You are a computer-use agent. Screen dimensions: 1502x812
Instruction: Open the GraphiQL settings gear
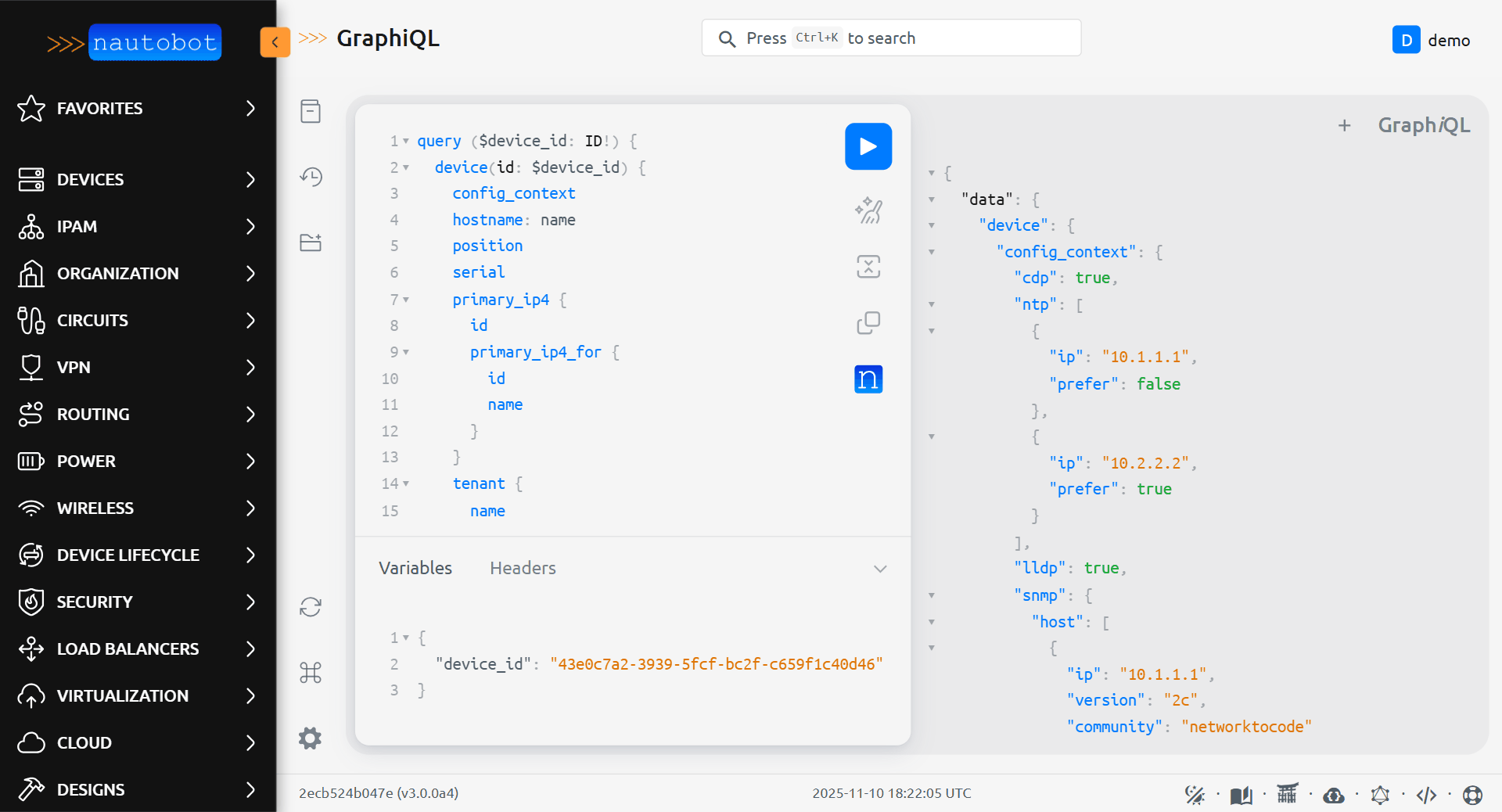(311, 738)
